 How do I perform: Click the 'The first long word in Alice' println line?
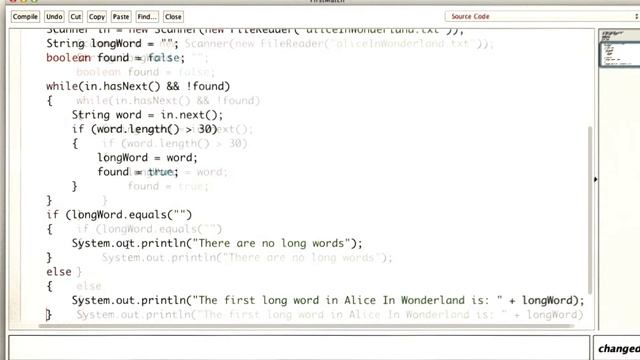[328, 300]
